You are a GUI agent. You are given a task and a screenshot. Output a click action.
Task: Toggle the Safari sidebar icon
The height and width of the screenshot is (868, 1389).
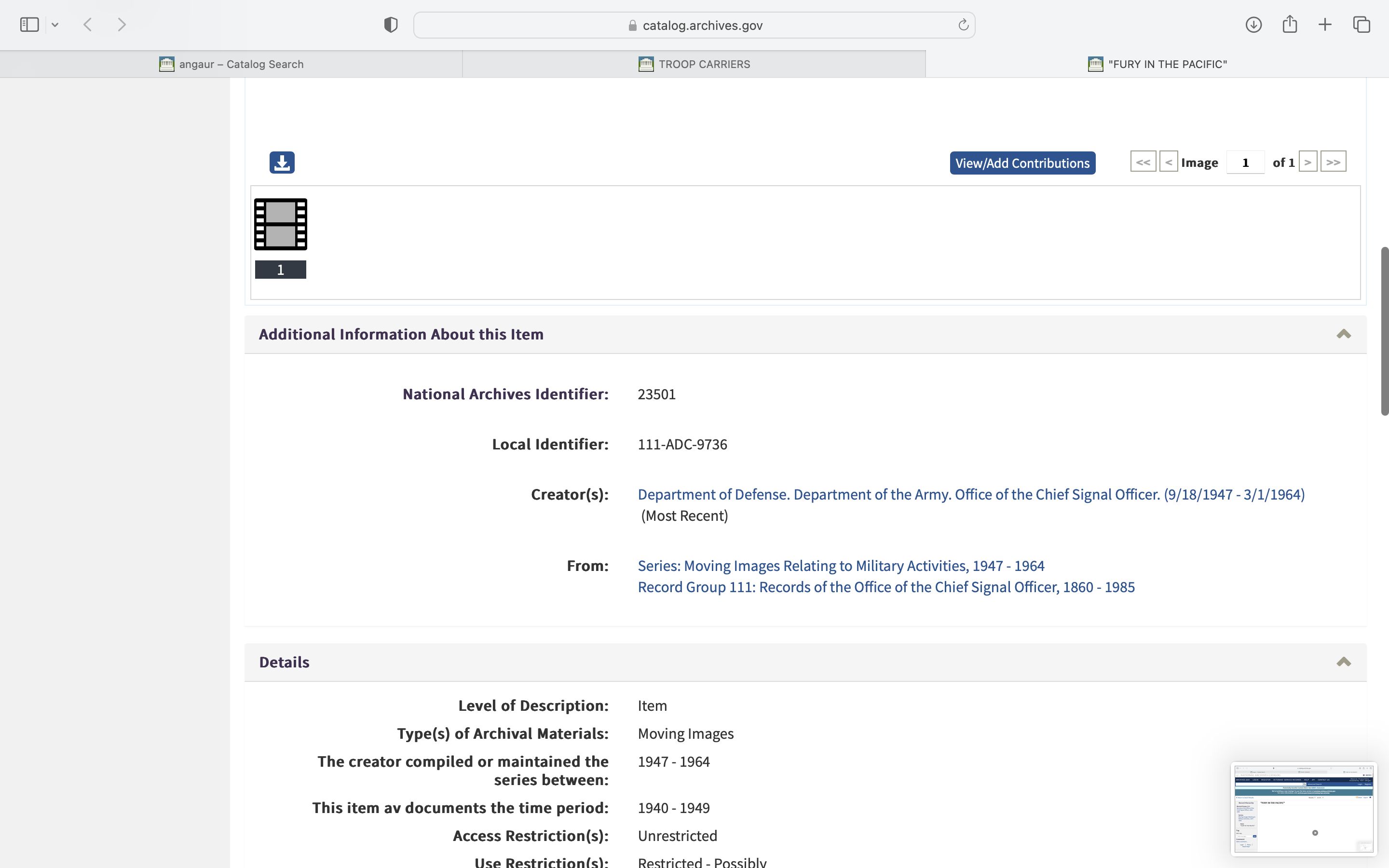(29, 25)
